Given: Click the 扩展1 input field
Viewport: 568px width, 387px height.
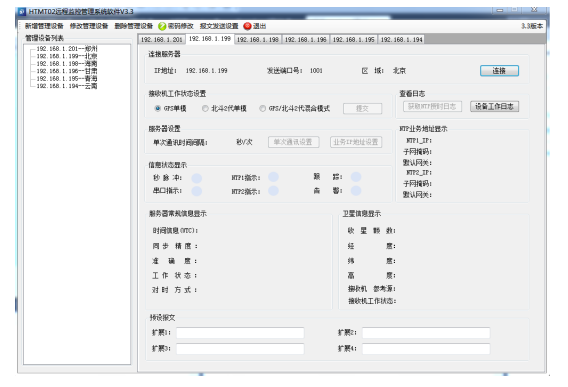Looking at the screenshot, I should (240, 333).
